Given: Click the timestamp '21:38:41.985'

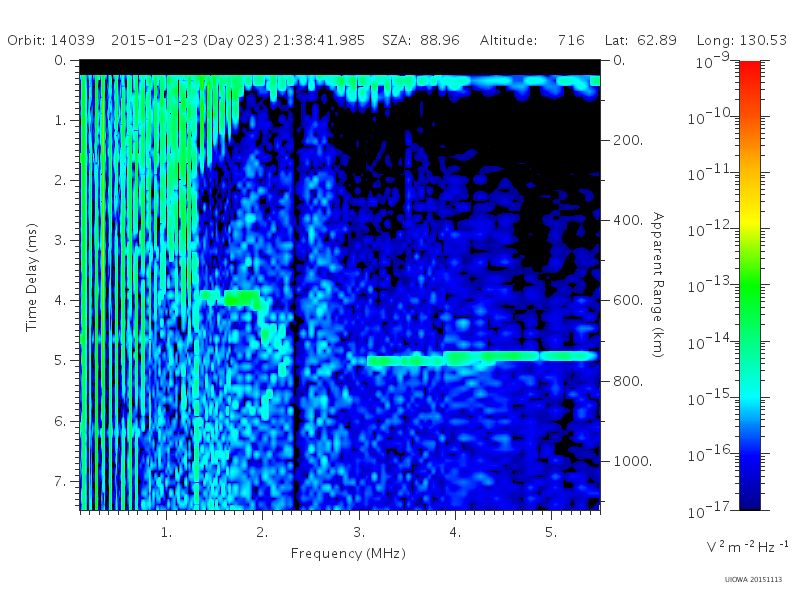Looking at the screenshot, I should 319,40.
